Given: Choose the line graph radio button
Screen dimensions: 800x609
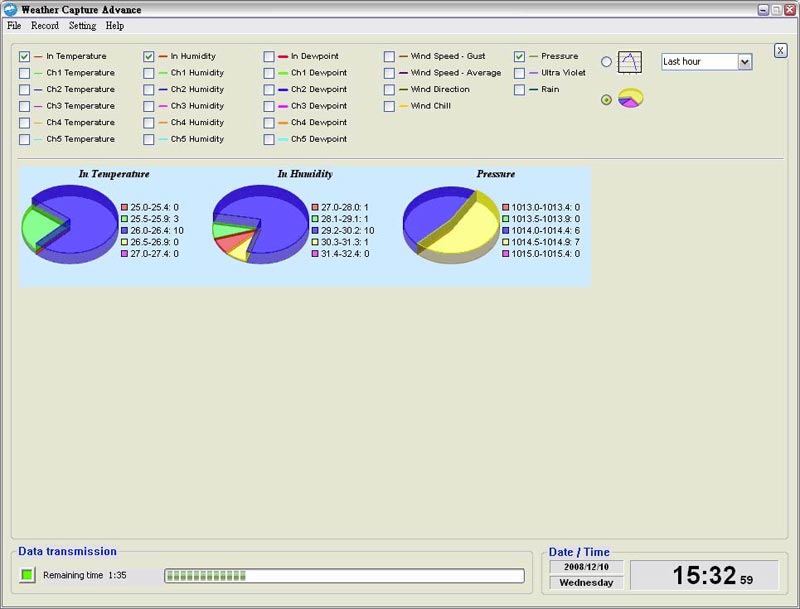Looking at the screenshot, I should click(x=606, y=62).
